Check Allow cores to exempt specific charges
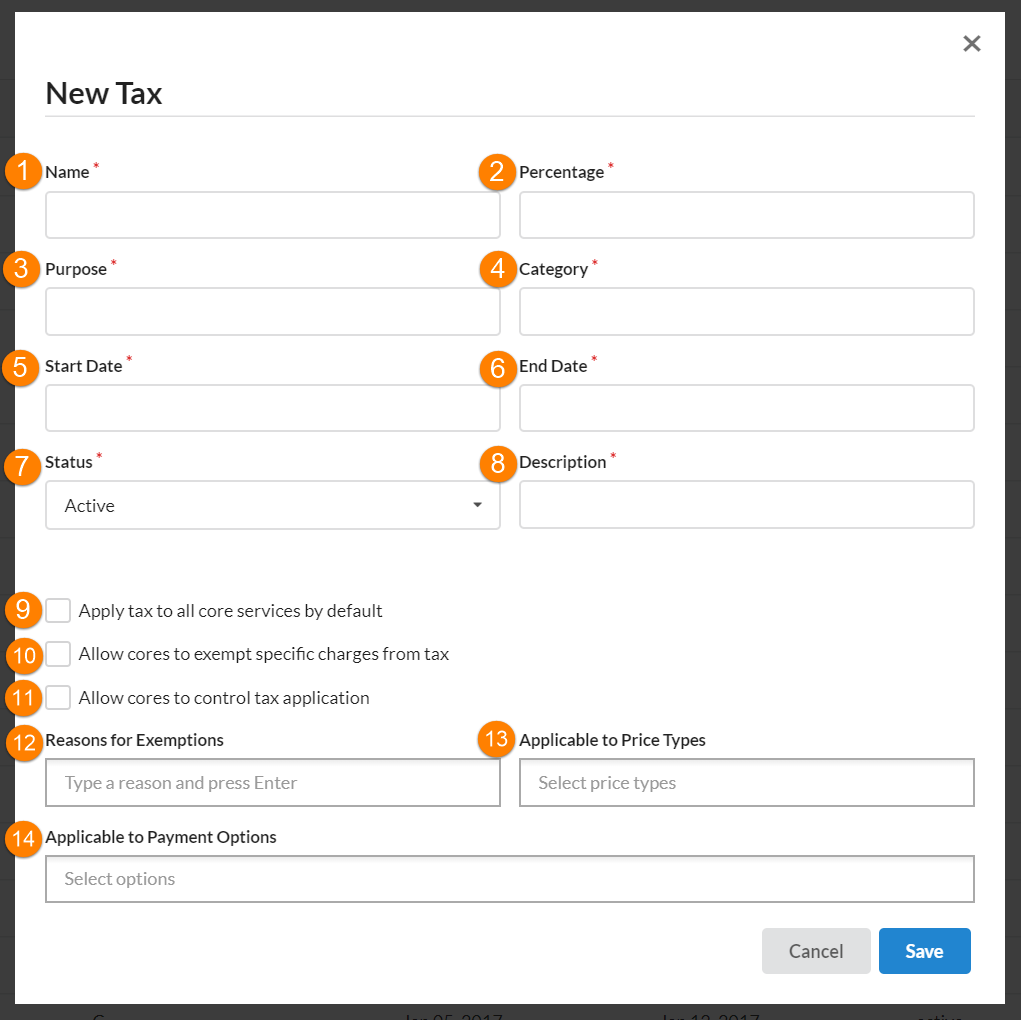Viewport: 1021px width, 1020px height. tap(59, 654)
